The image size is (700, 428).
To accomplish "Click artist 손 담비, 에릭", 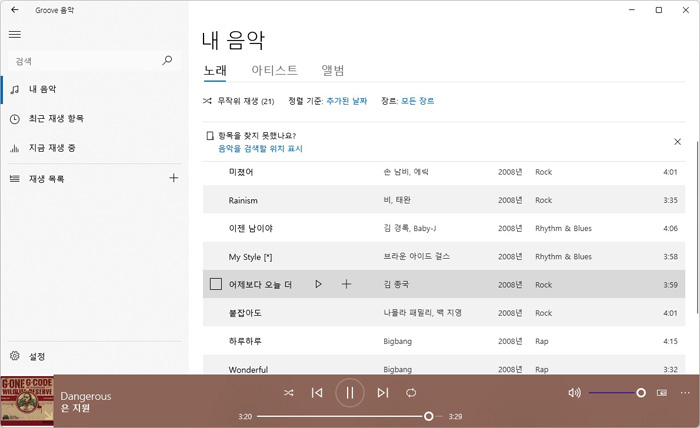I will pyautogui.click(x=406, y=172).
